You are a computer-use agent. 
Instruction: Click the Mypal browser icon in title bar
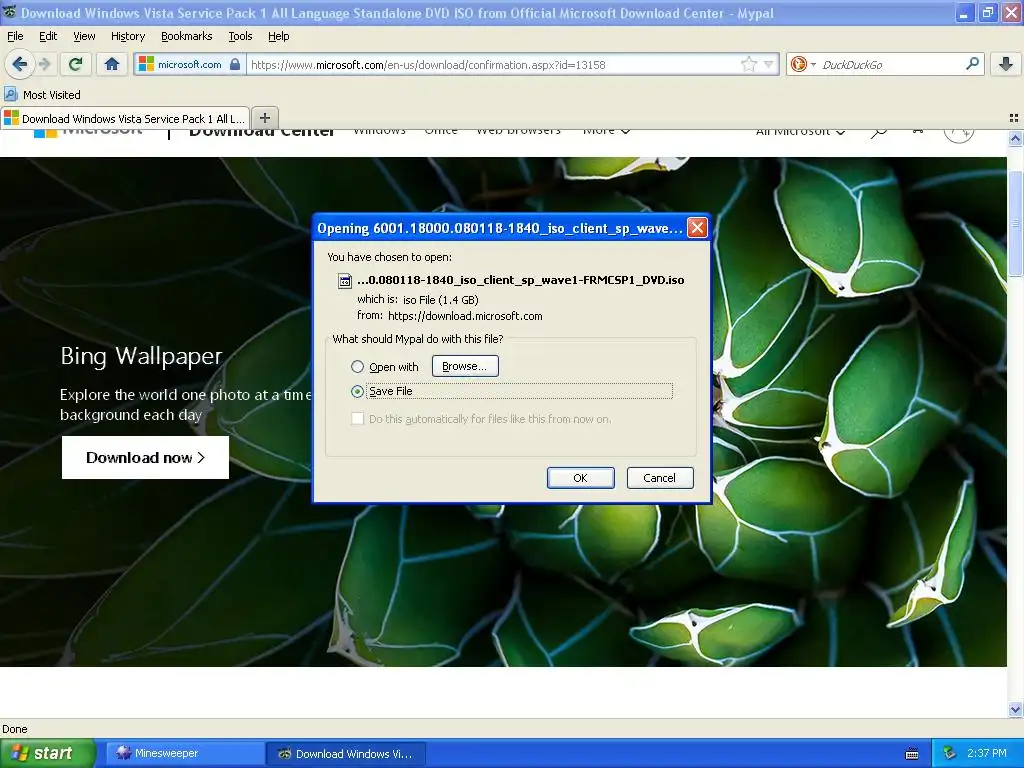[9, 12]
